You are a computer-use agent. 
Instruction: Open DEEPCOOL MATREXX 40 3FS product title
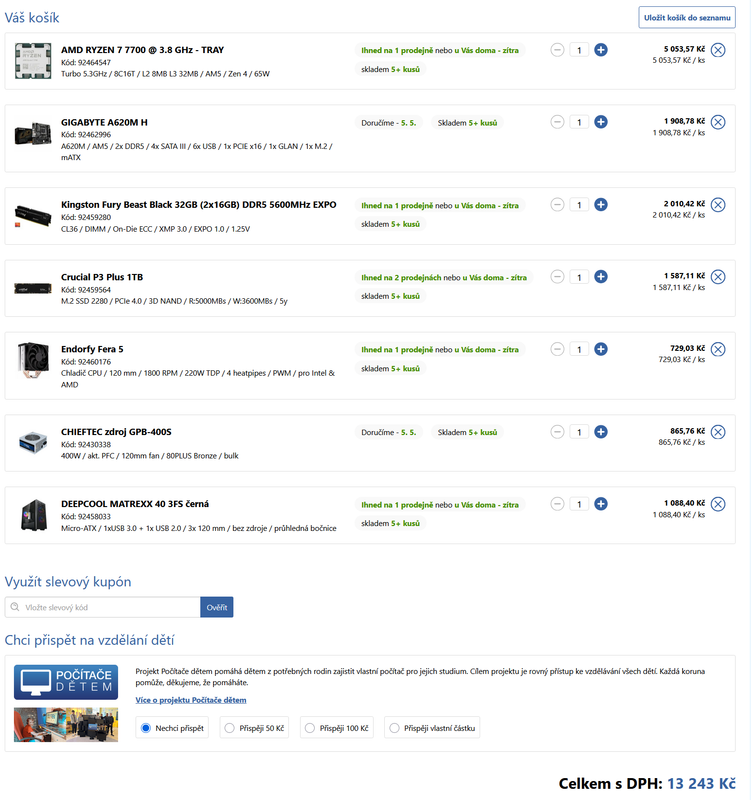click(135, 504)
